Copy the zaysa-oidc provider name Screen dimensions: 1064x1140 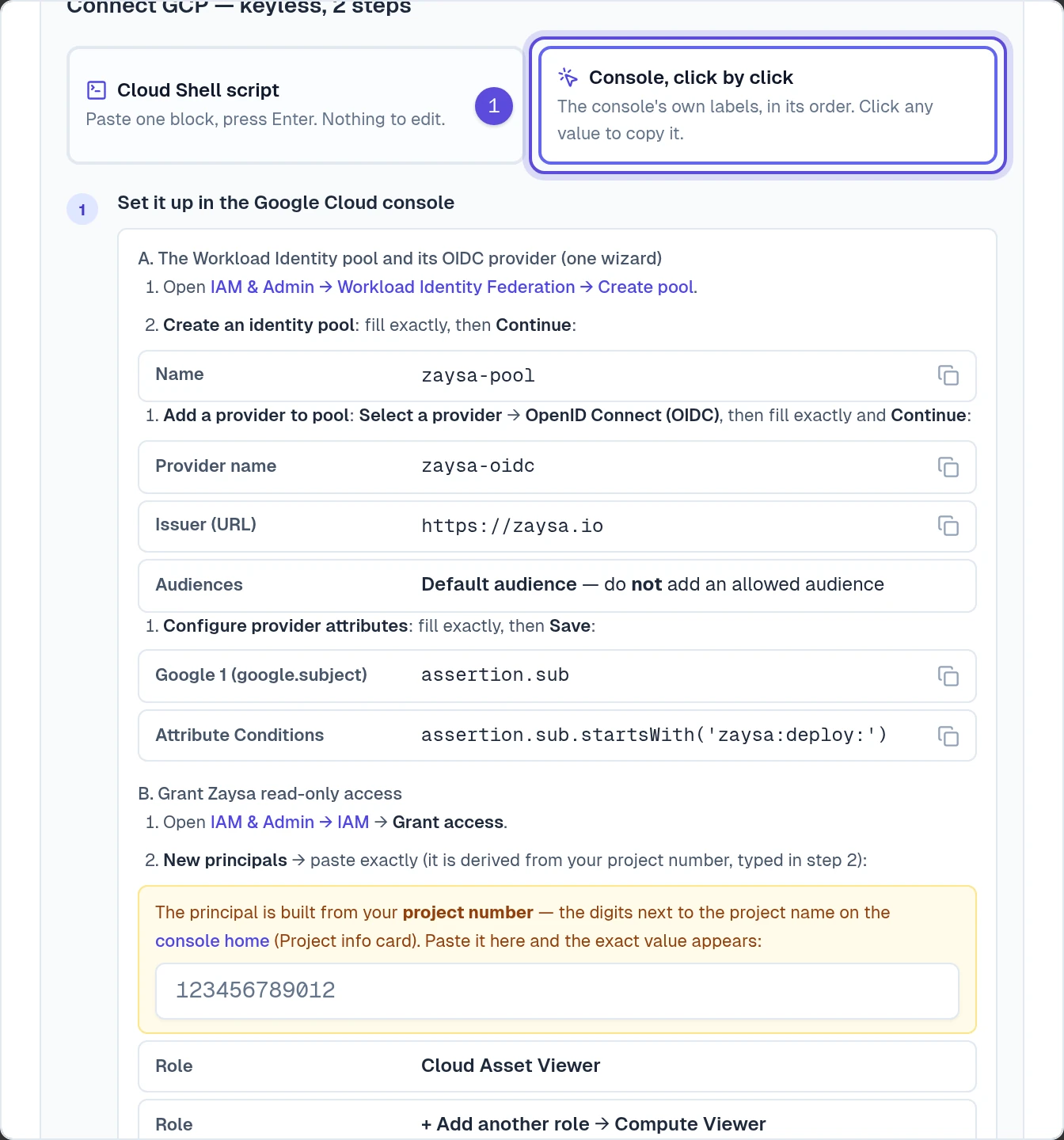tap(948, 466)
